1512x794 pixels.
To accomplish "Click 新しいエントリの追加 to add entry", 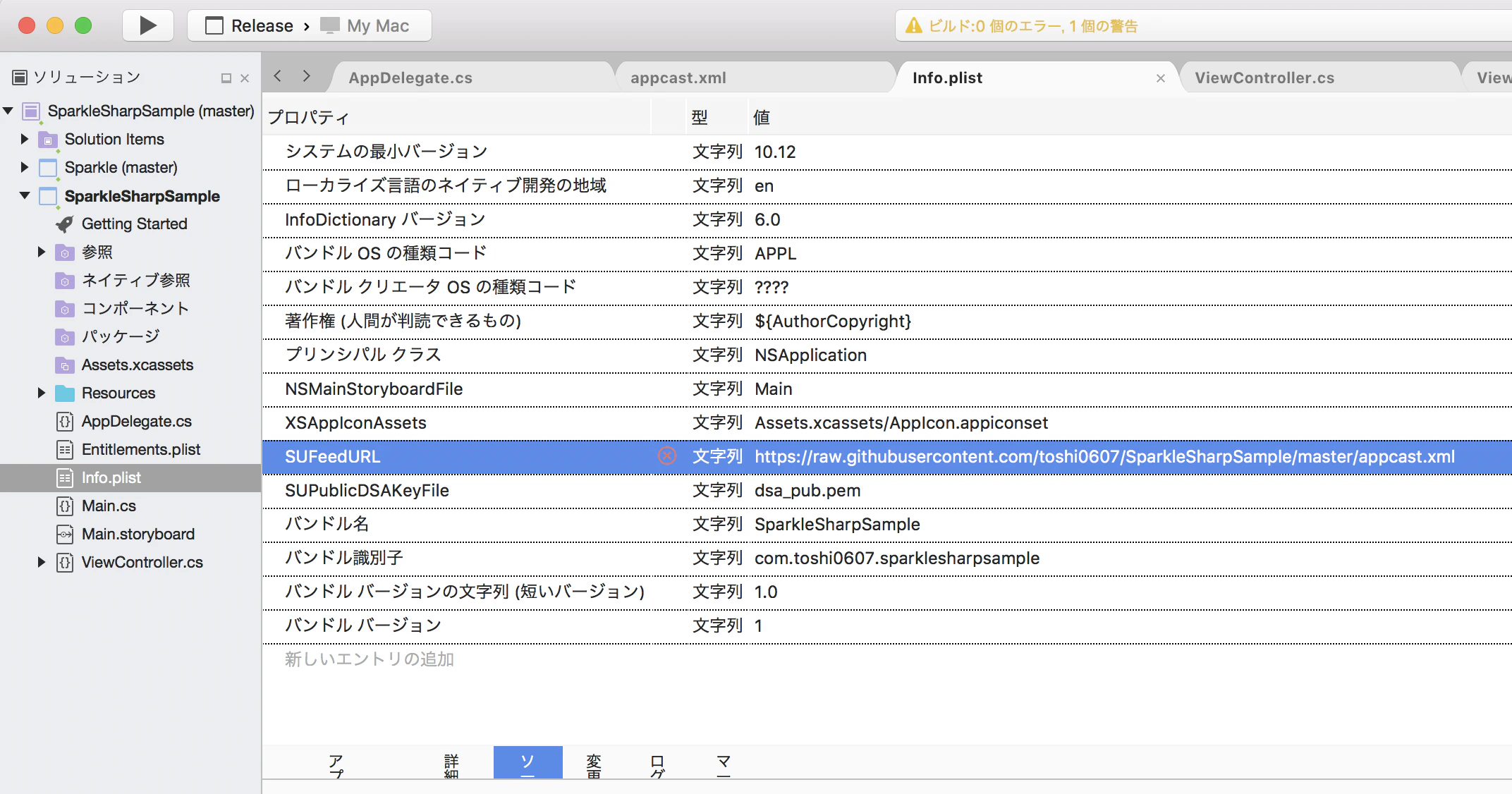I will [x=370, y=659].
